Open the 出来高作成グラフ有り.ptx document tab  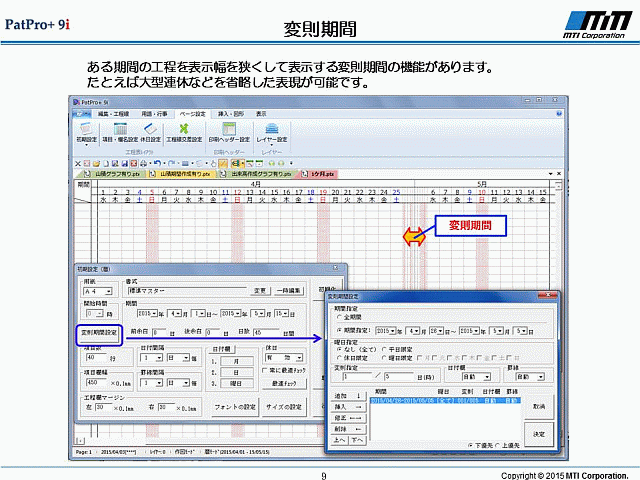pos(258,174)
